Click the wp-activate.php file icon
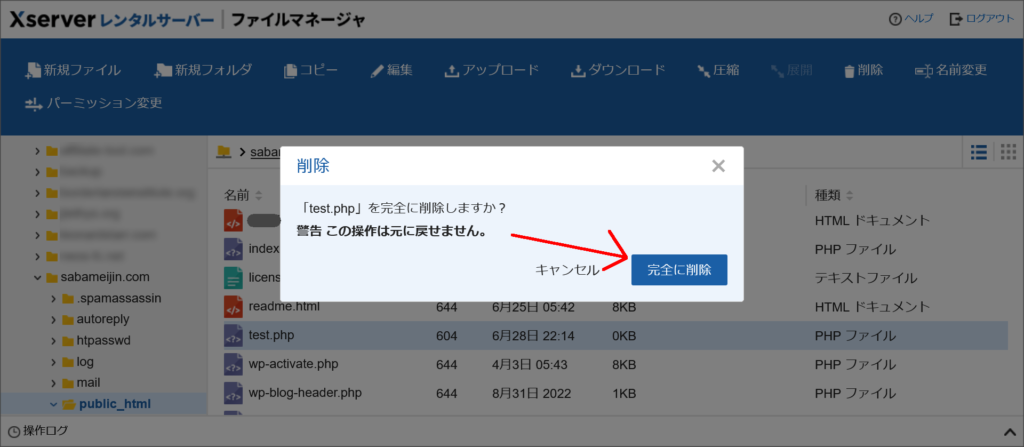 pos(233,364)
